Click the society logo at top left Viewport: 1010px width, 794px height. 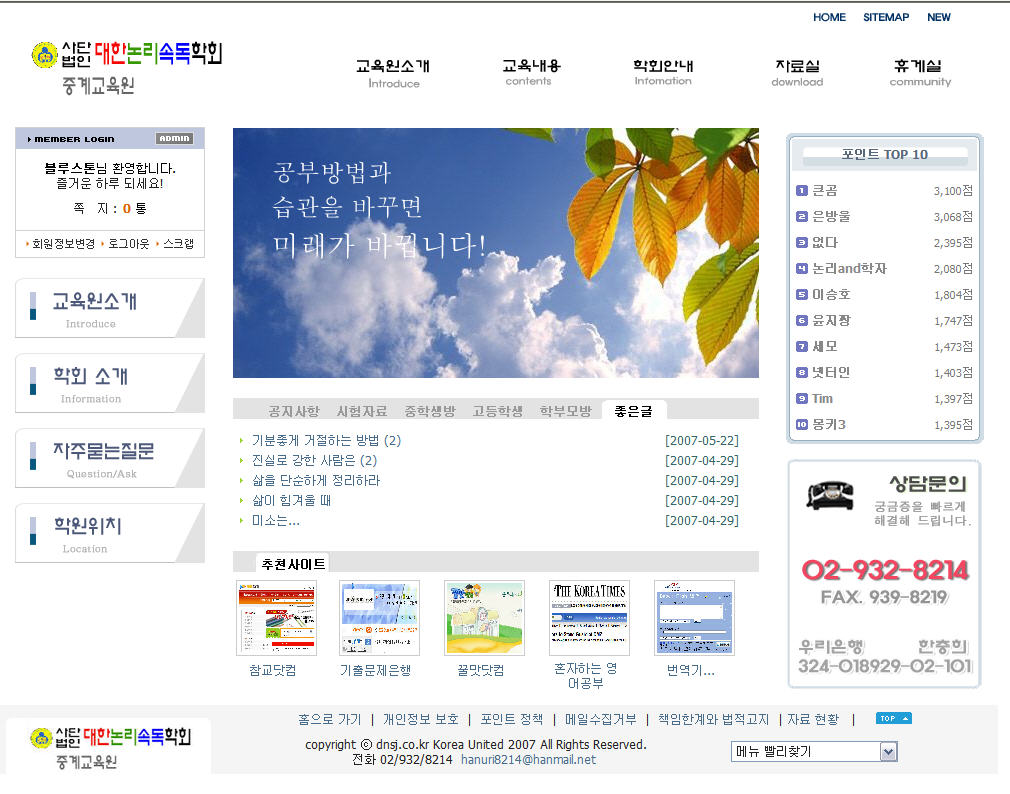tap(126, 64)
